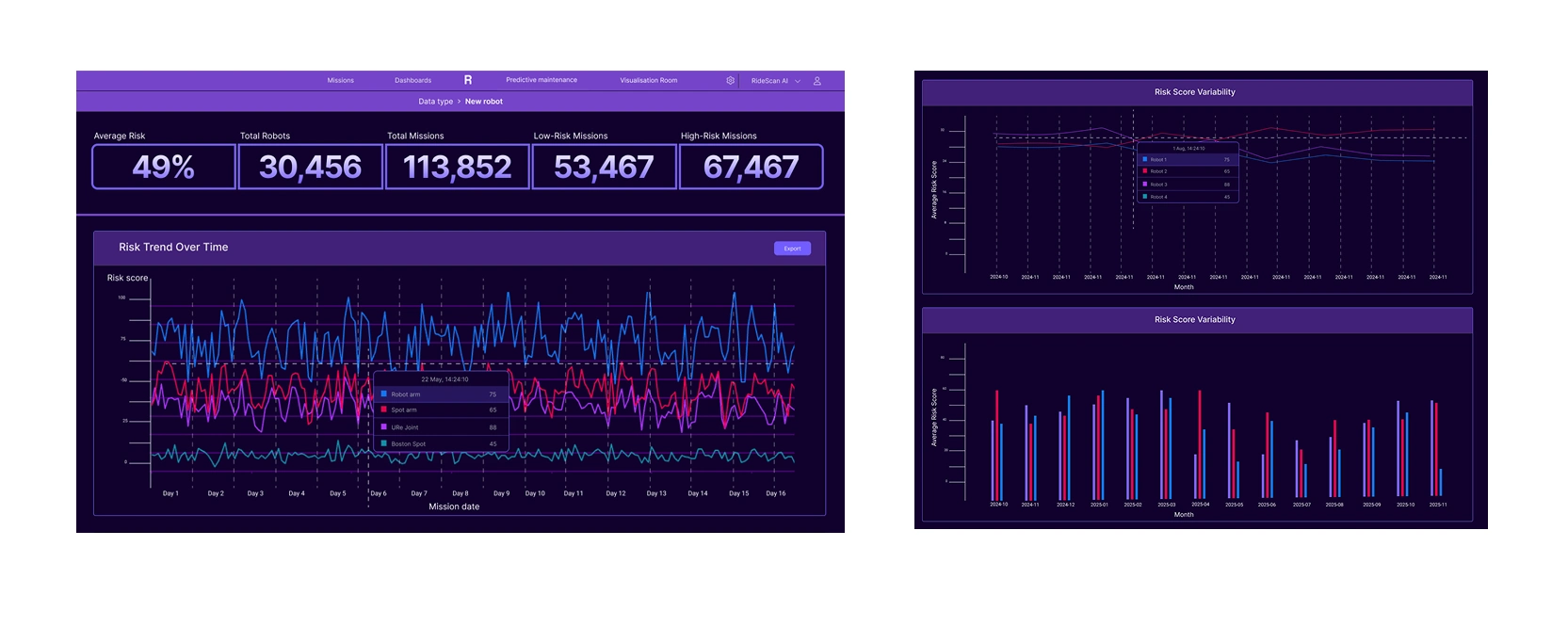Go to Predictive maintenance page
The image size is (1568, 627).
click(x=542, y=80)
